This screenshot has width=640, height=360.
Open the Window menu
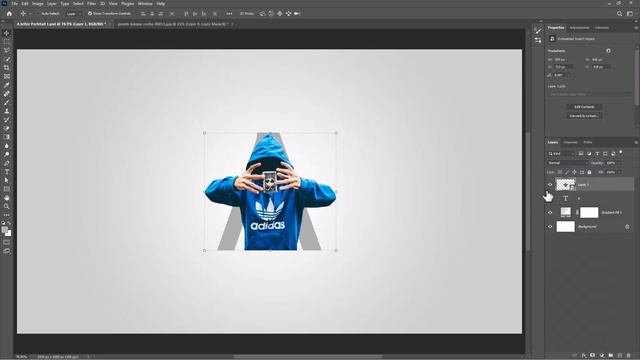(145, 4)
